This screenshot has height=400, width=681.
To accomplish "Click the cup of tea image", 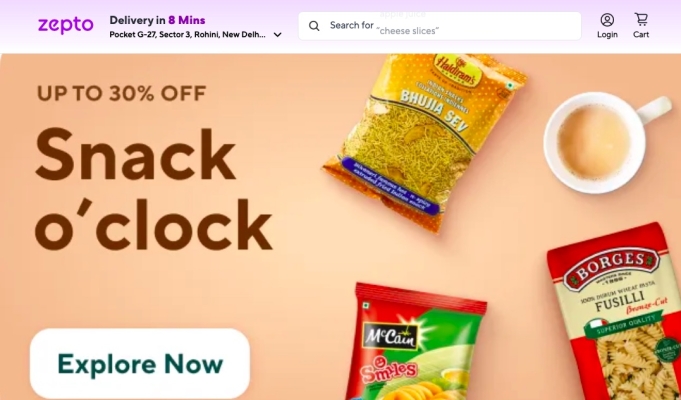I will pyautogui.click(x=606, y=142).
